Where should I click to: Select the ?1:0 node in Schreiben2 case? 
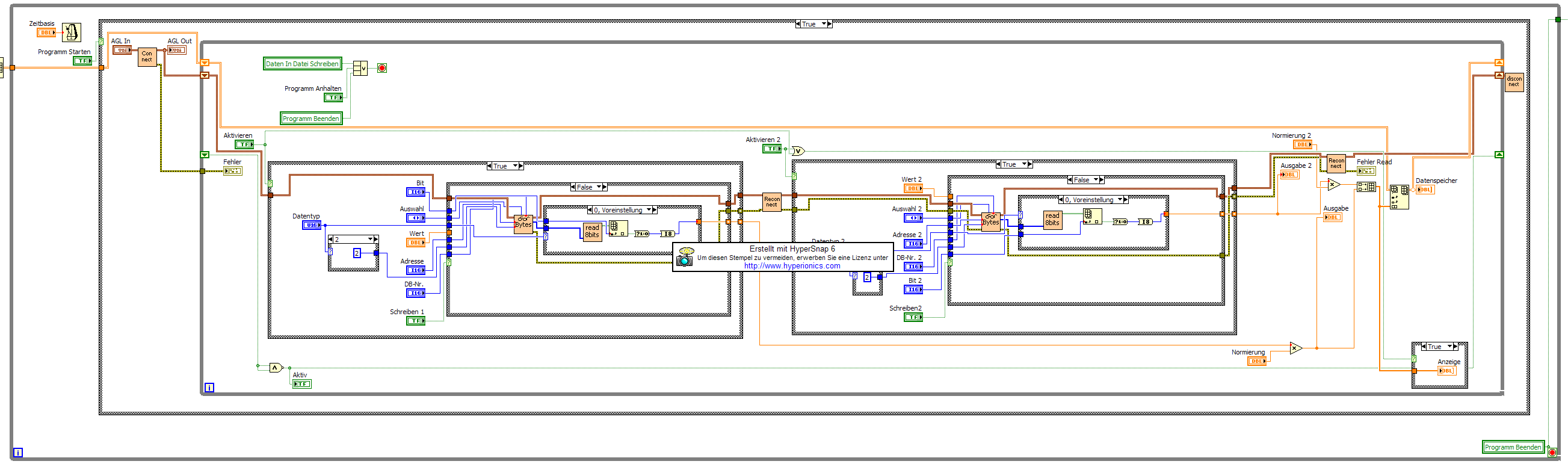pyautogui.click(x=1120, y=221)
